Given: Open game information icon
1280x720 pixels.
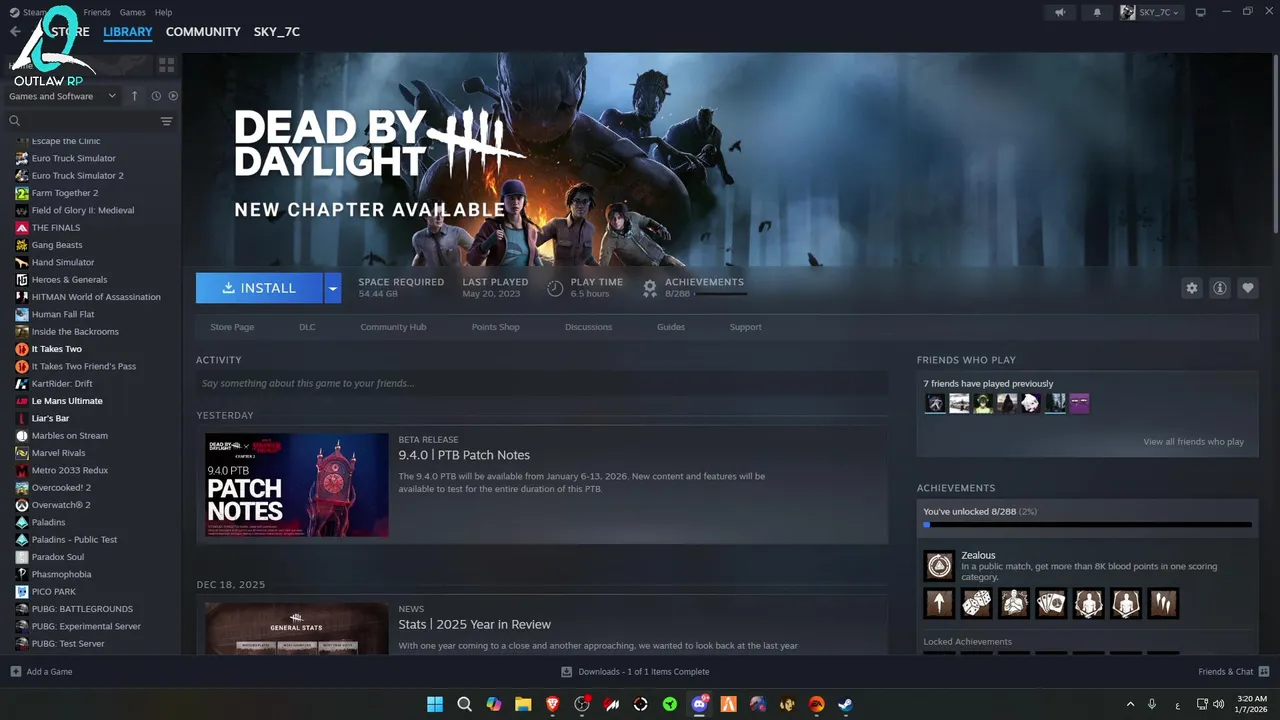Looking at the screenshot, I should pyautogui.click(x=1220, y=288).
